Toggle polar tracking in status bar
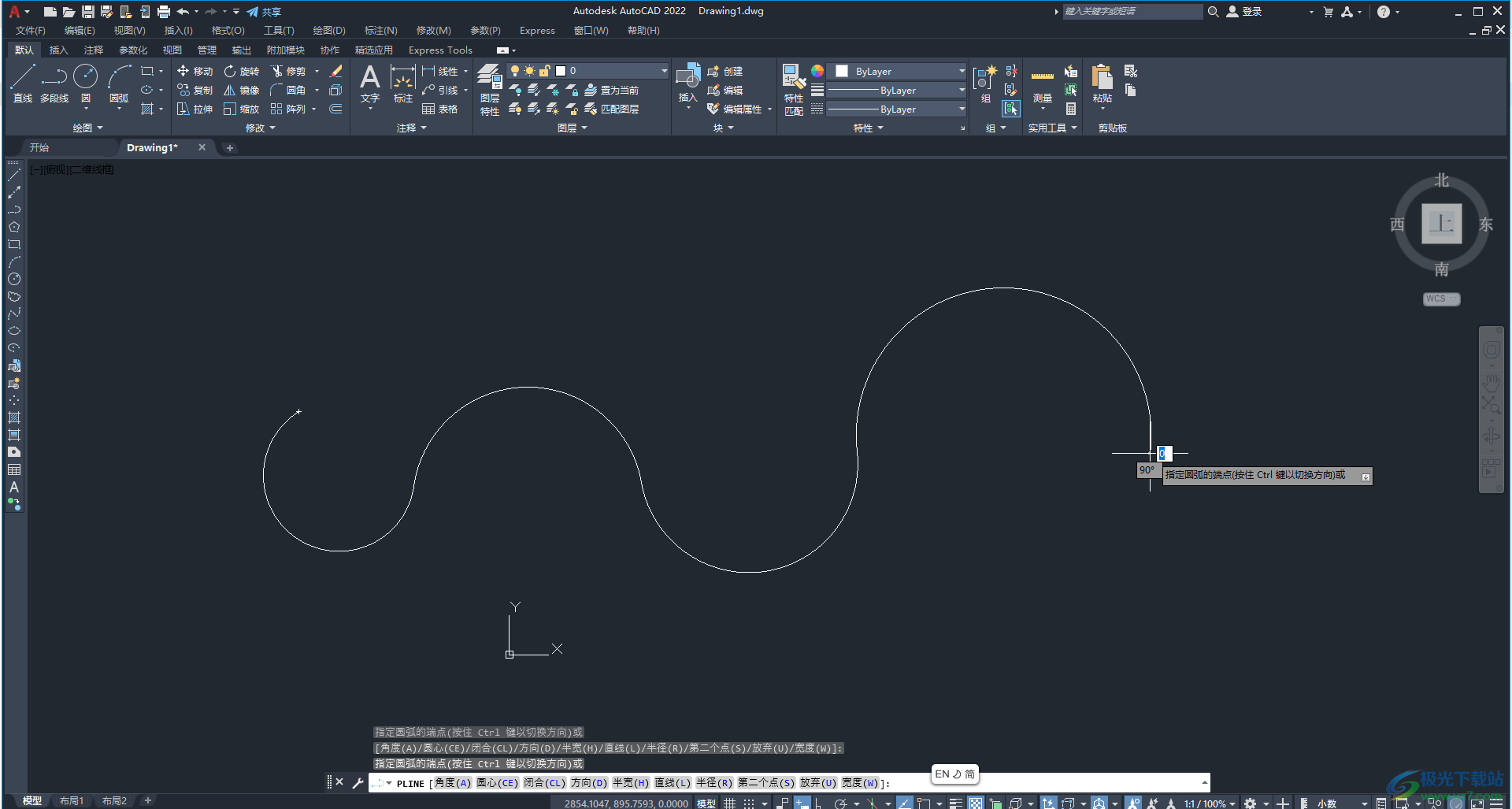The height and width of the screenshot is (809, 1512). (x=840, y=803)
